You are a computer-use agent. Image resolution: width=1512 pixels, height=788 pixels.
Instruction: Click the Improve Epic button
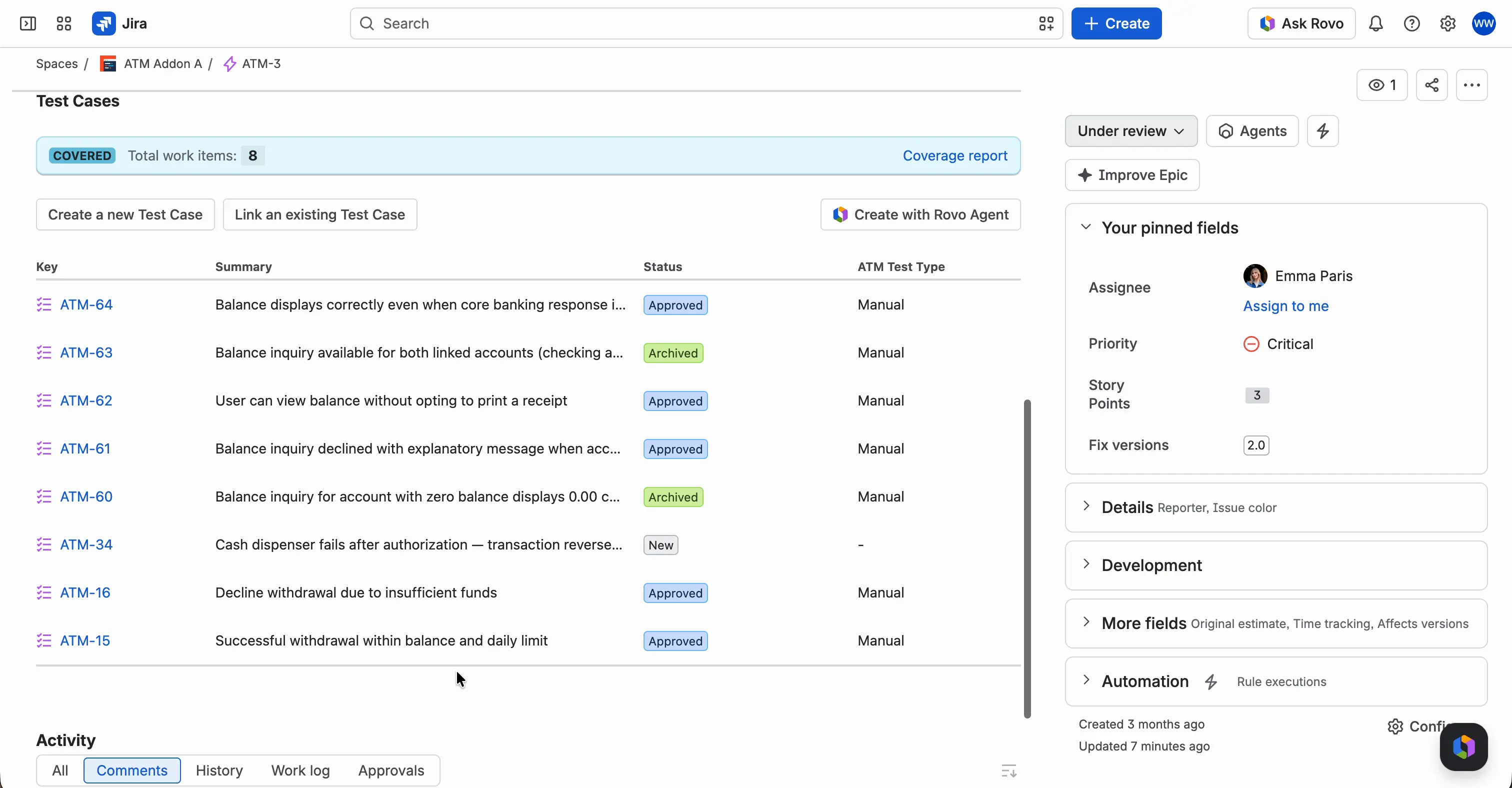tap(1132, 175)
